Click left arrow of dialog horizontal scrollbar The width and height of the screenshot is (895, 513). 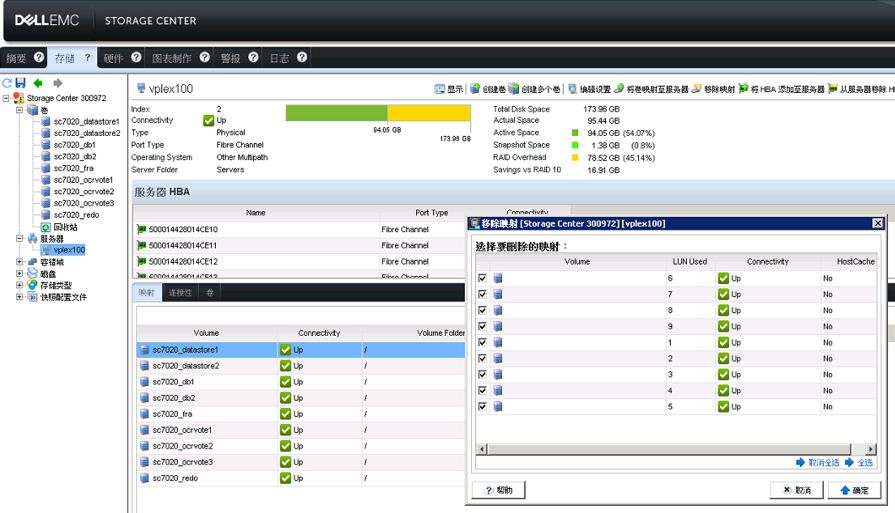coord(482,449)
